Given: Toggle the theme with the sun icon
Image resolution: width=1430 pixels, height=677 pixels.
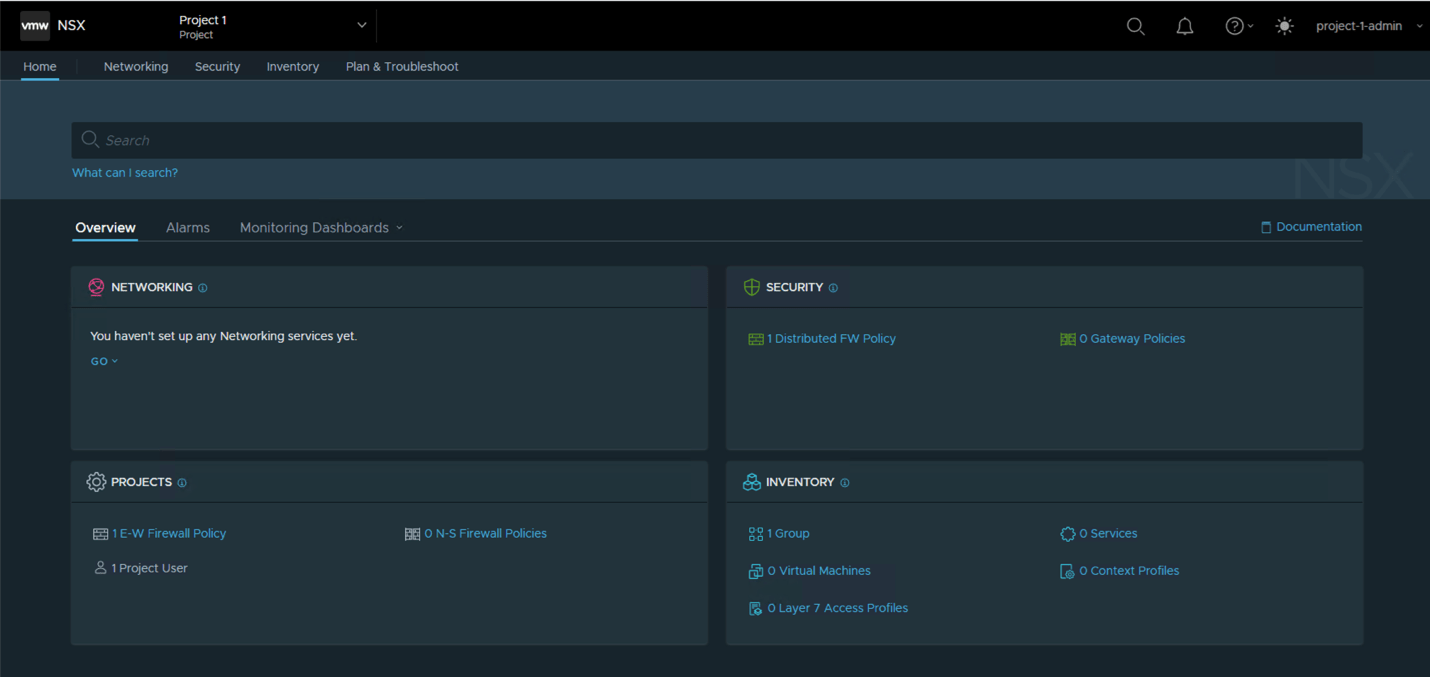Looking at the screenshot, I should click(x=1284, y=26).
